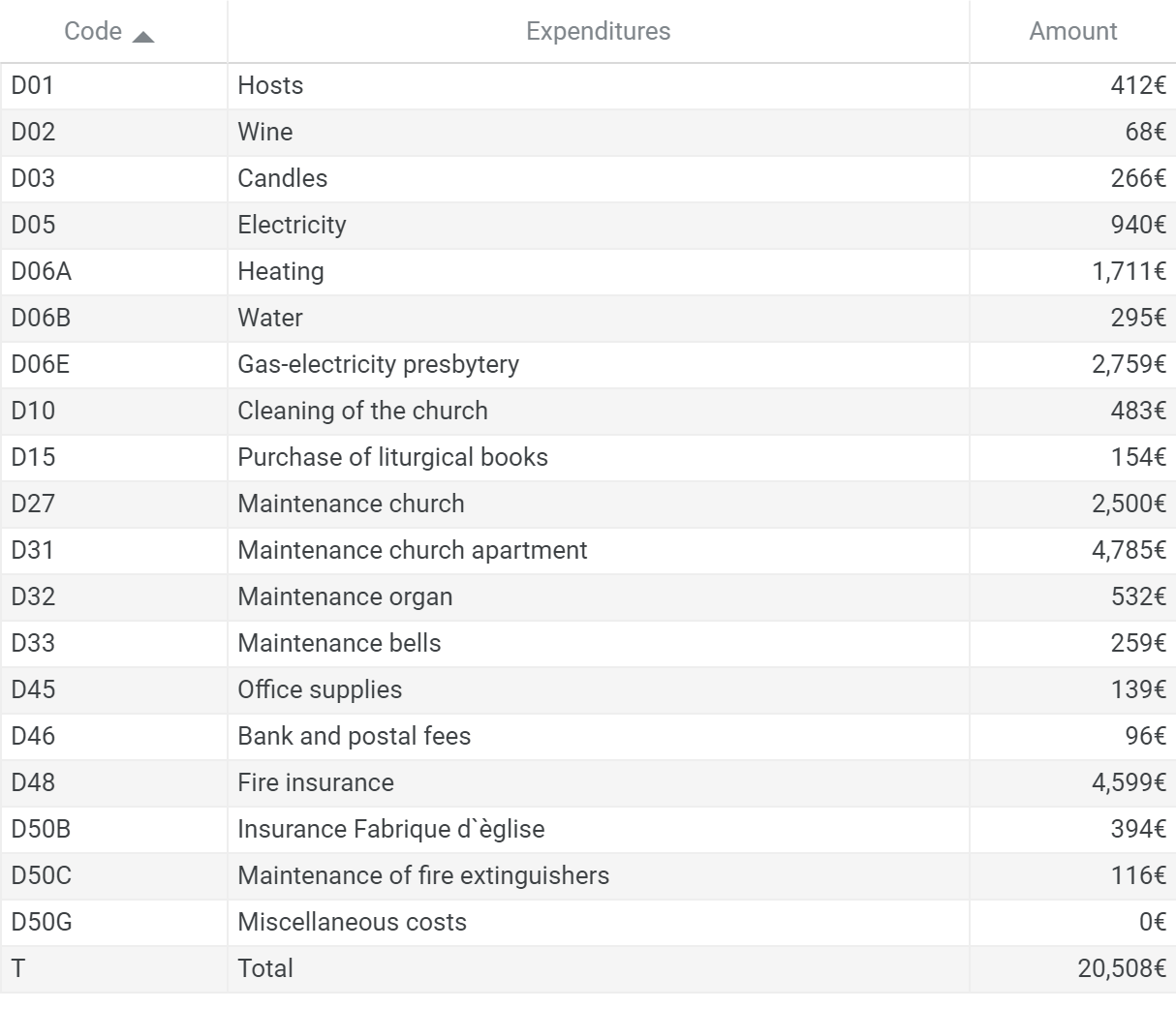Click the 116€ amount cell
Screen dimensions: 1176x1009
[x=1072, y=875]
